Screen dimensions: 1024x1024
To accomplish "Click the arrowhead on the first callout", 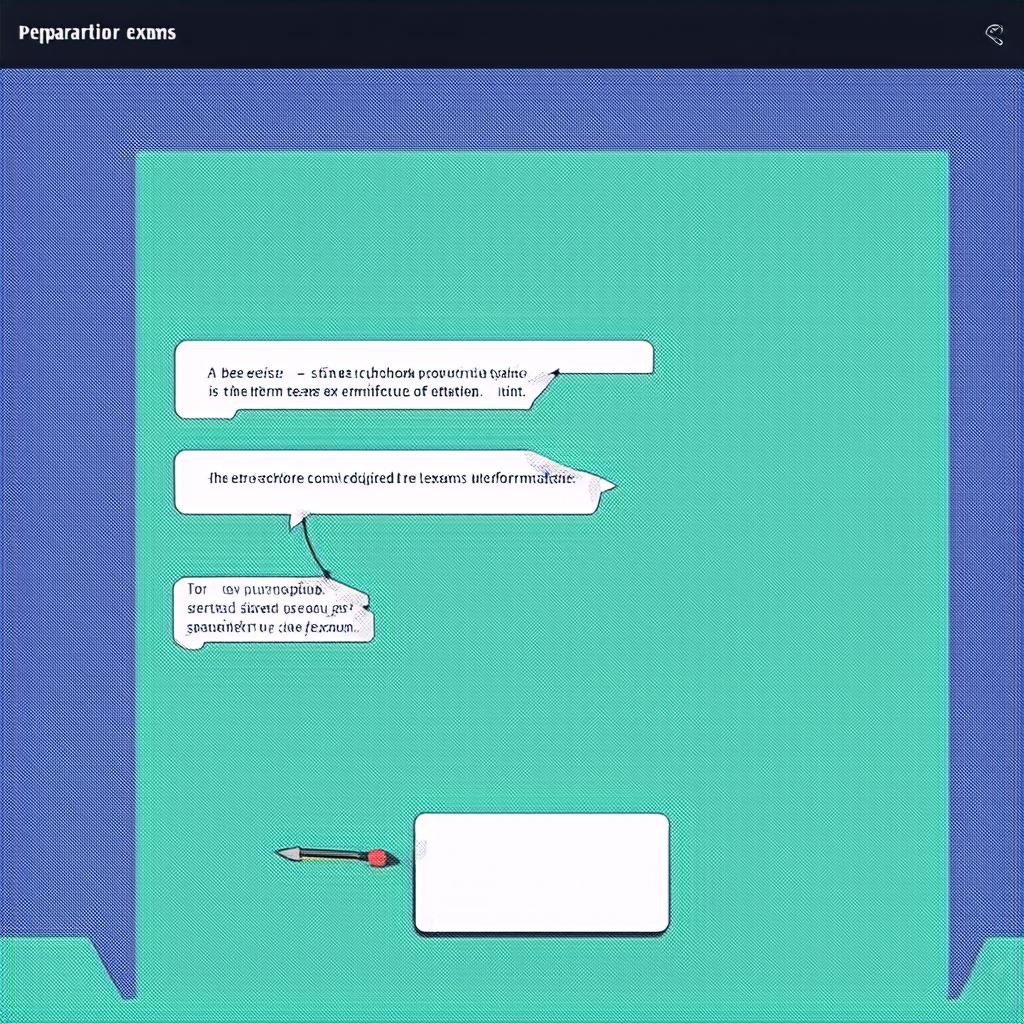I will click(x=553, y=373).
